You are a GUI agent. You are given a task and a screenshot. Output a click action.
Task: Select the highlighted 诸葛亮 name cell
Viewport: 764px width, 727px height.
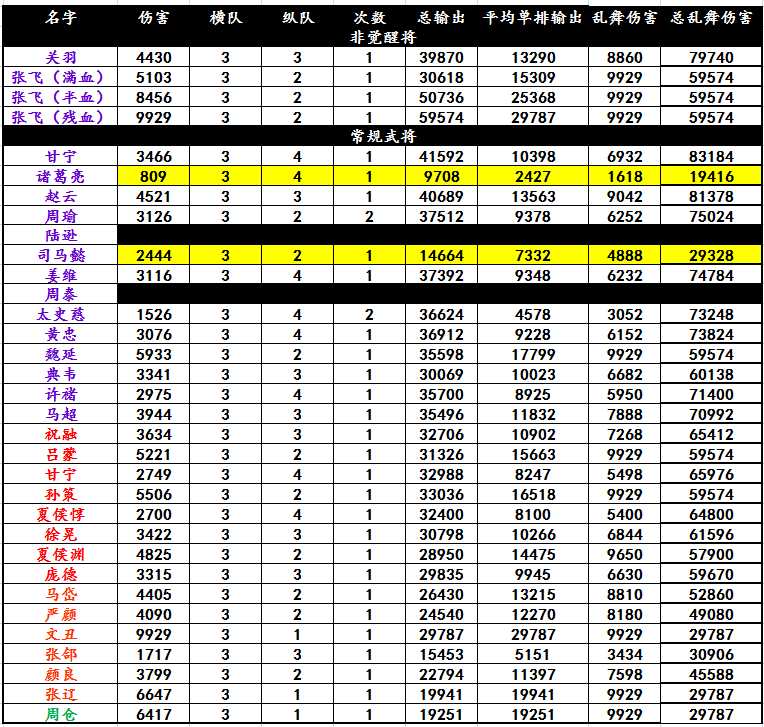pos(59,176)
